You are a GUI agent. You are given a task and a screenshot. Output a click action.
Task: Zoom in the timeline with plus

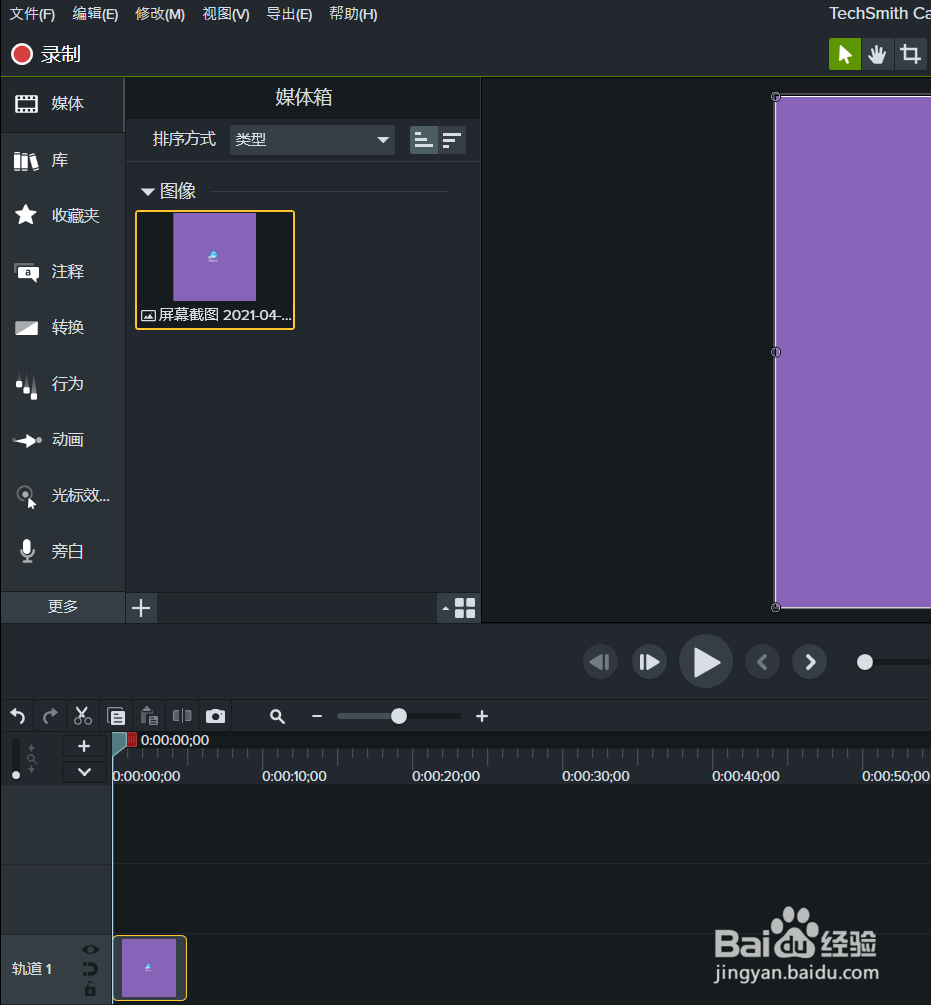[482, 717]
